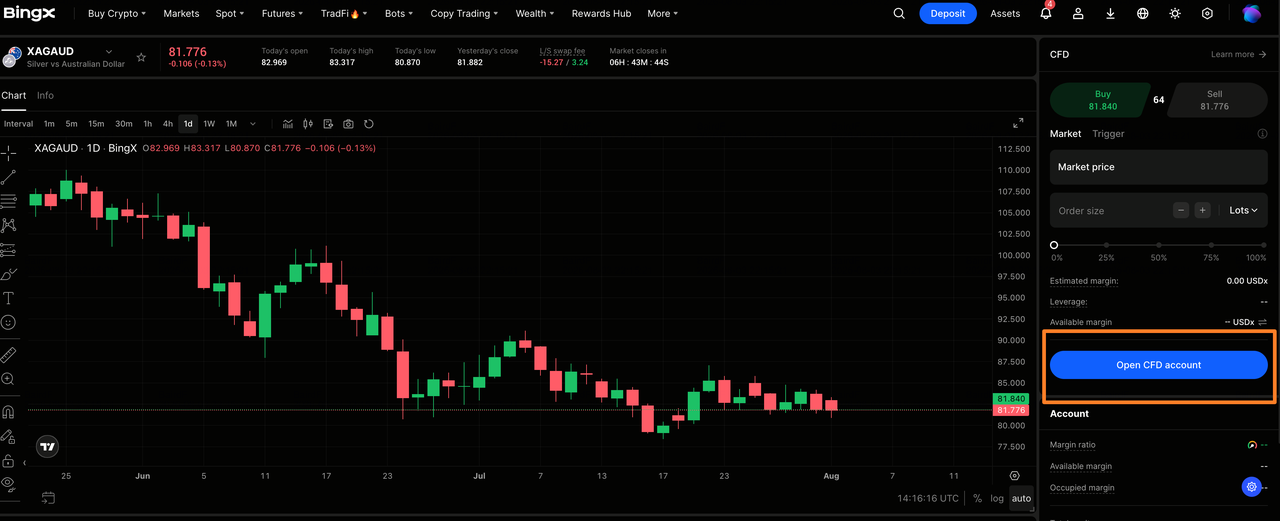The image size is (1280, 521).
Task: Open the XAGAUD symbol selector chevron
Action: (x=109, y=51)
